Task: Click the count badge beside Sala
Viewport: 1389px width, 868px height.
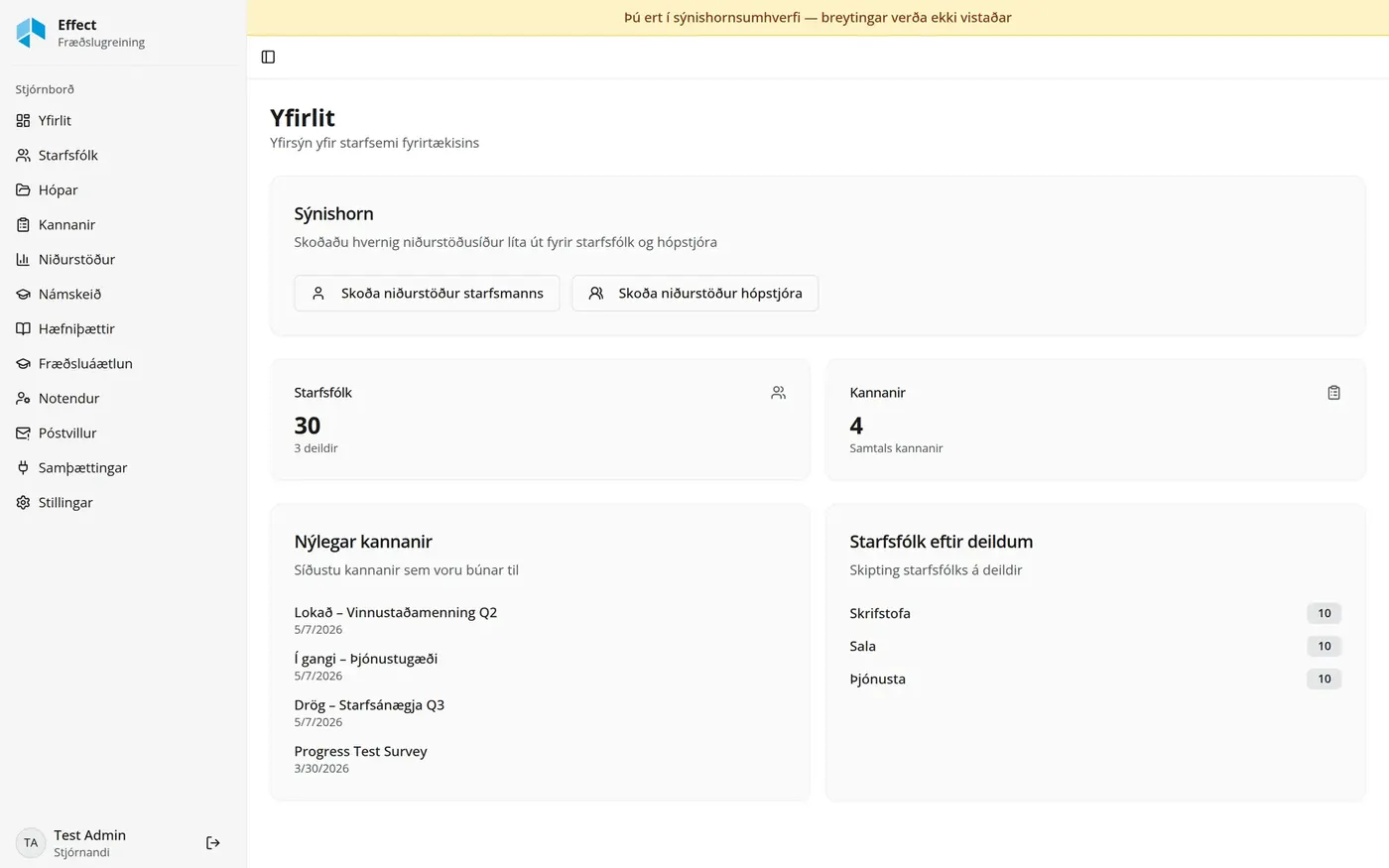Action: coord(1325,646)
